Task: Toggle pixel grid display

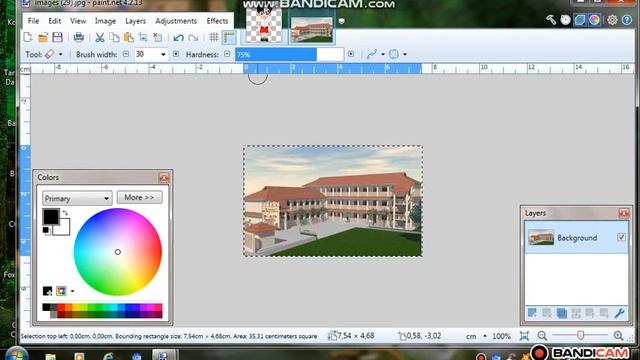Action: (214, 38)
